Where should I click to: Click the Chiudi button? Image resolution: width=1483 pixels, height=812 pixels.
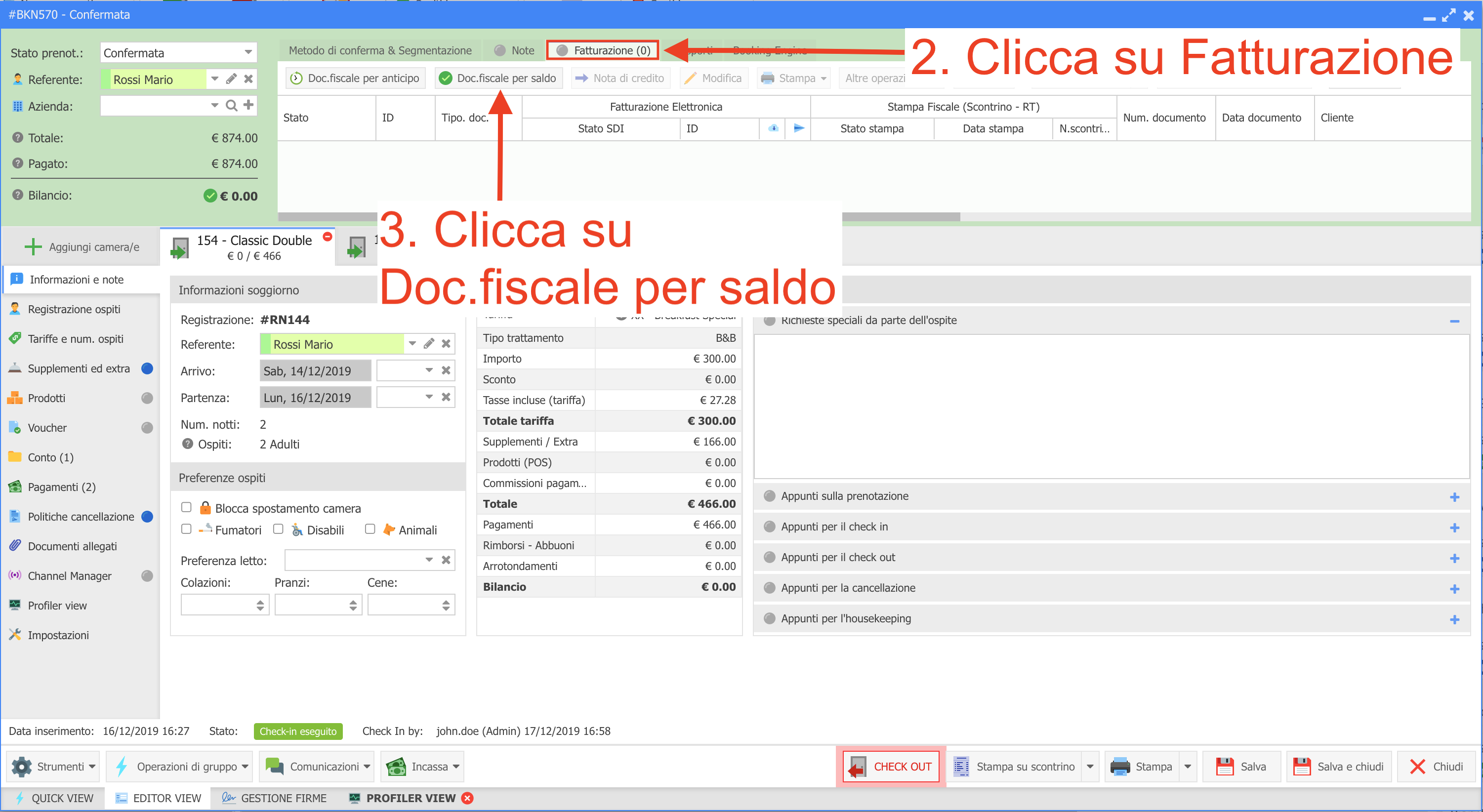click(1436, 767)
